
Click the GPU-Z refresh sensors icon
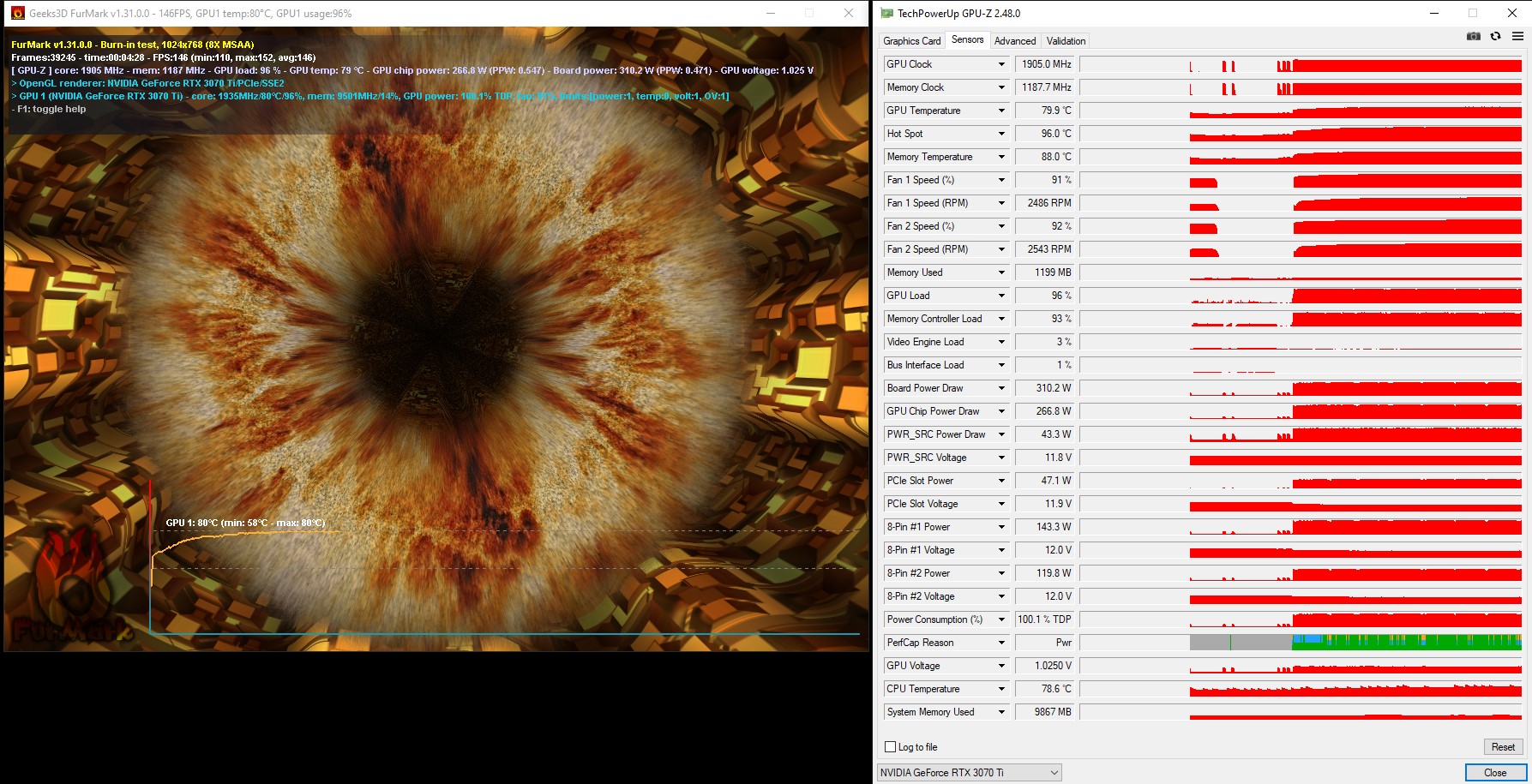click(x=1496, y=36)
